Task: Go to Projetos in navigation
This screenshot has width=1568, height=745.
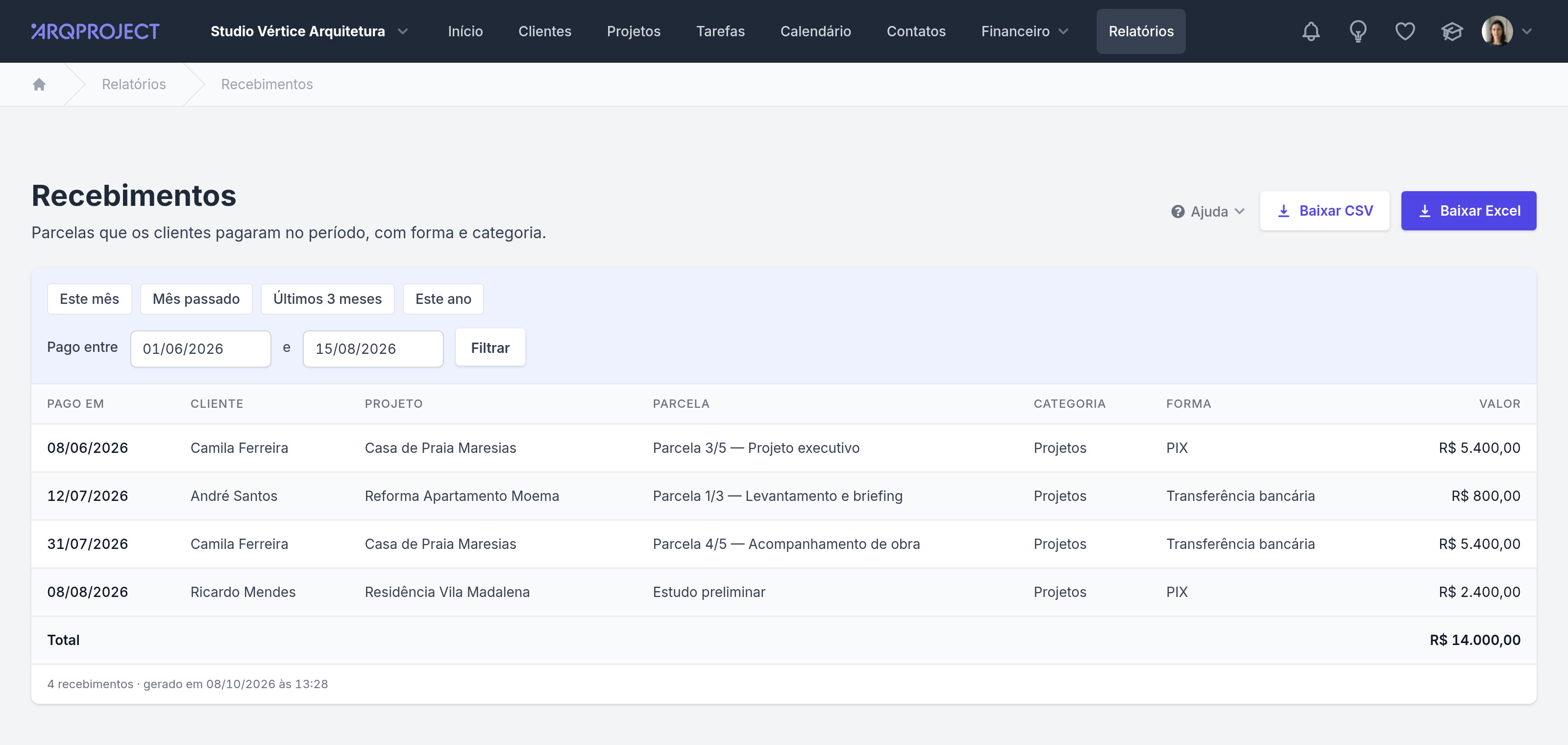Action: (633, 31)
